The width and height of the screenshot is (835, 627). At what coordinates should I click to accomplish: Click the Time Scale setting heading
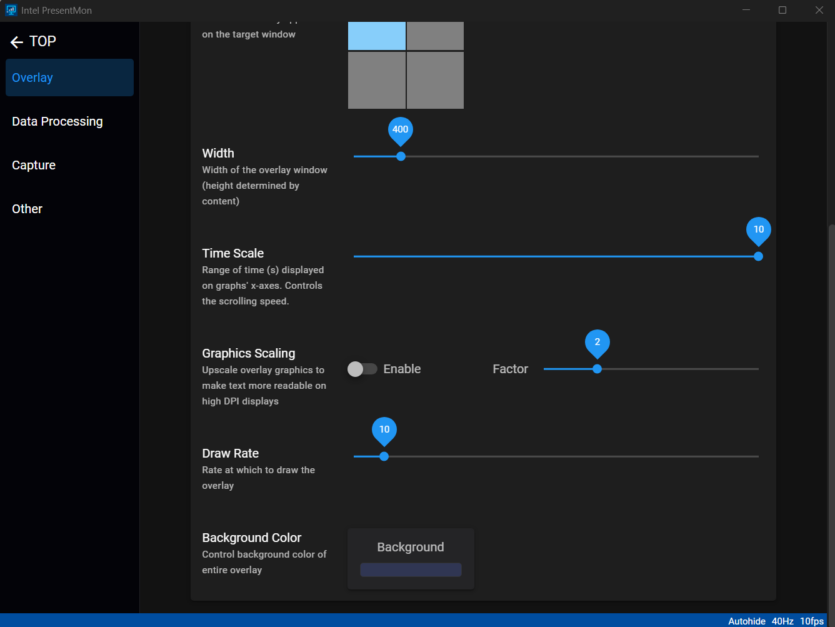pos(233,254)
